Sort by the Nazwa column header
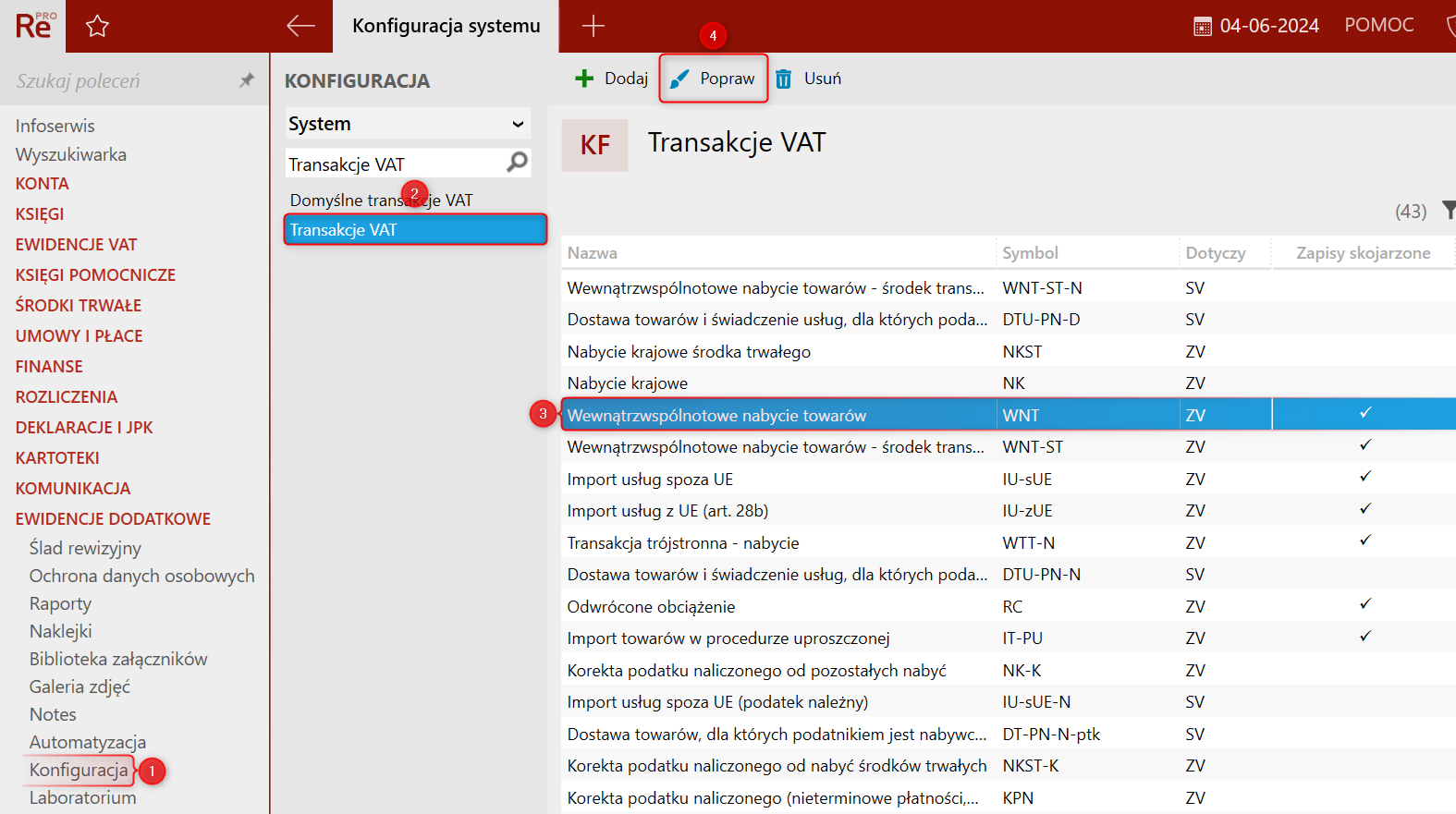The image size is (1456, 814). 777,253
